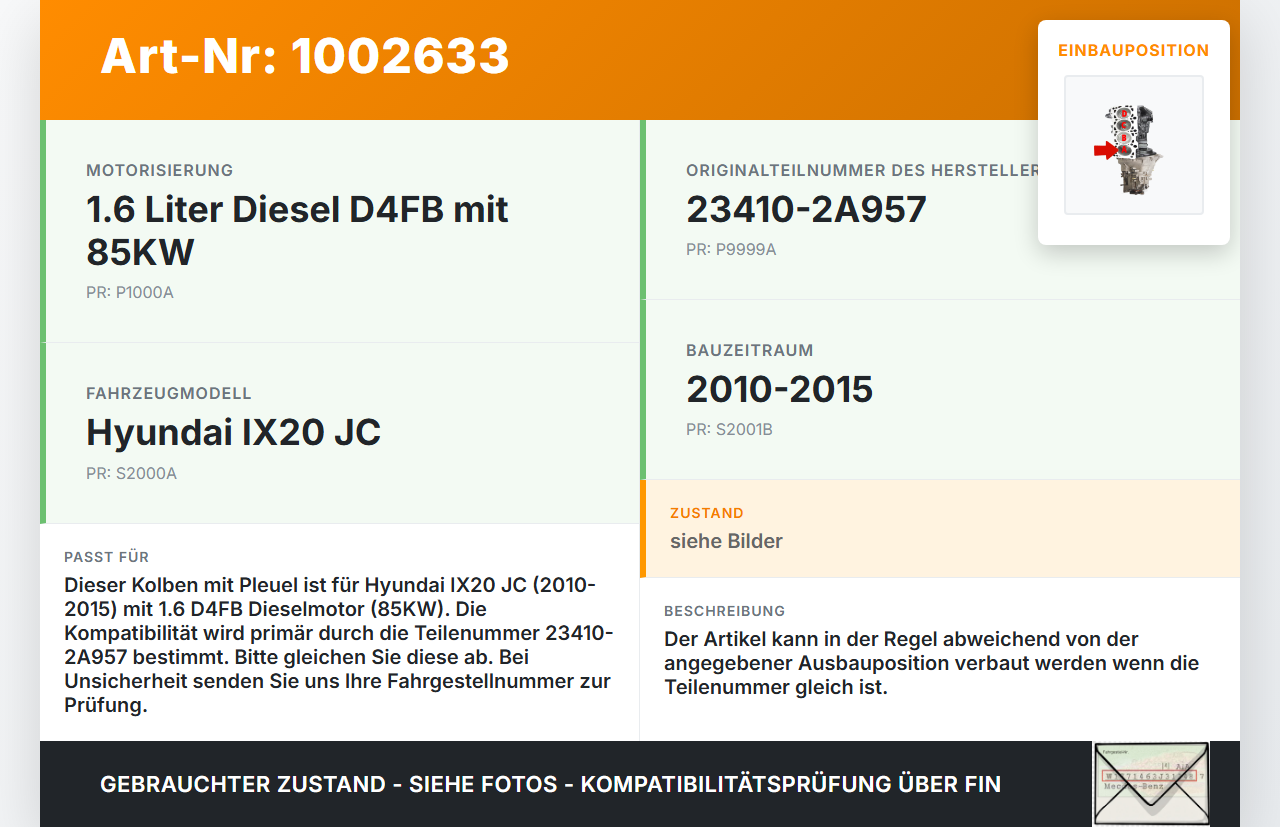
Task: Click the Zustand label
Action: 706,513
